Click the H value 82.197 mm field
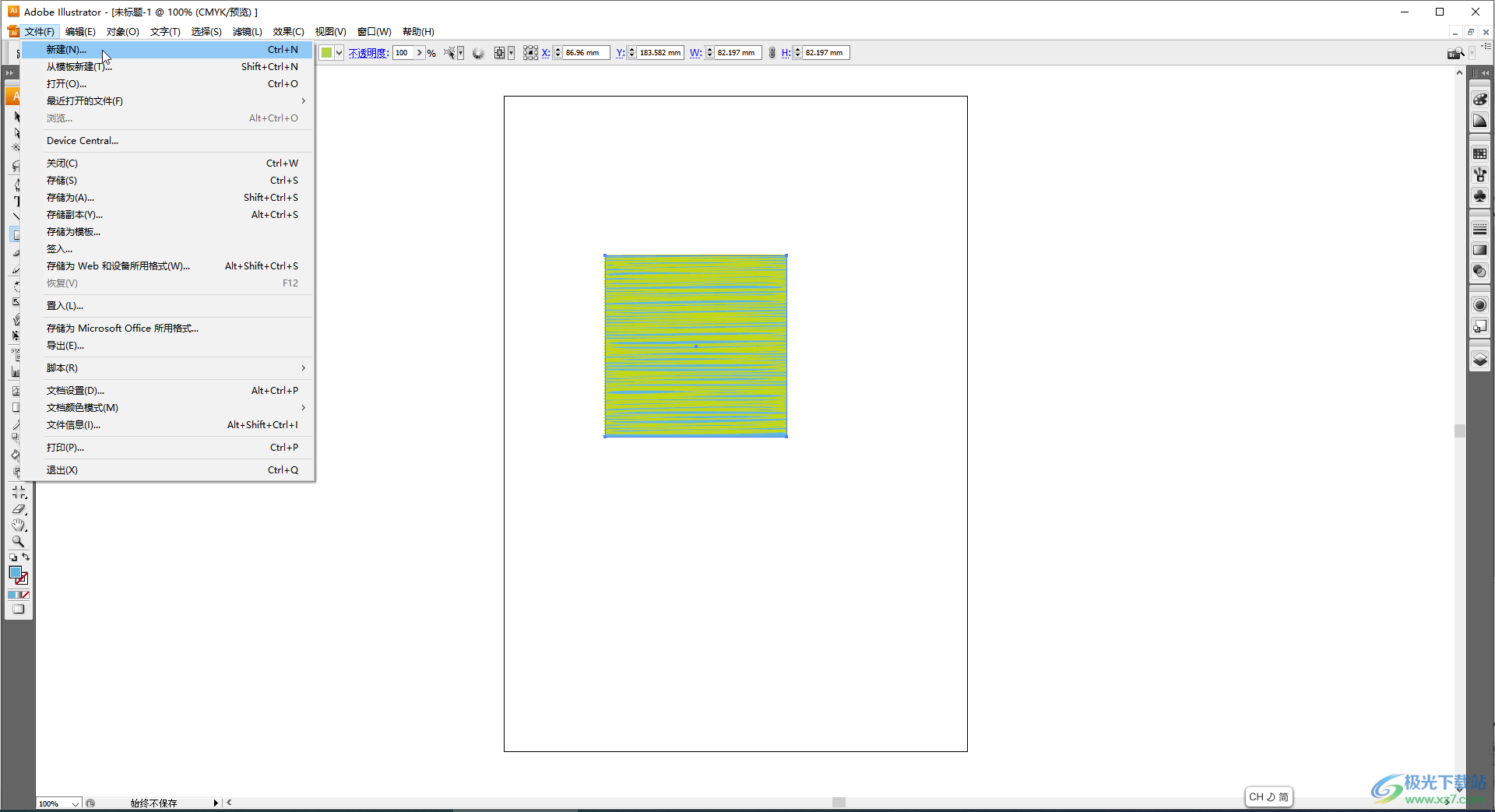Viewport: 1495px width, 812px height. pyautogui.click(x=826, y=53)
